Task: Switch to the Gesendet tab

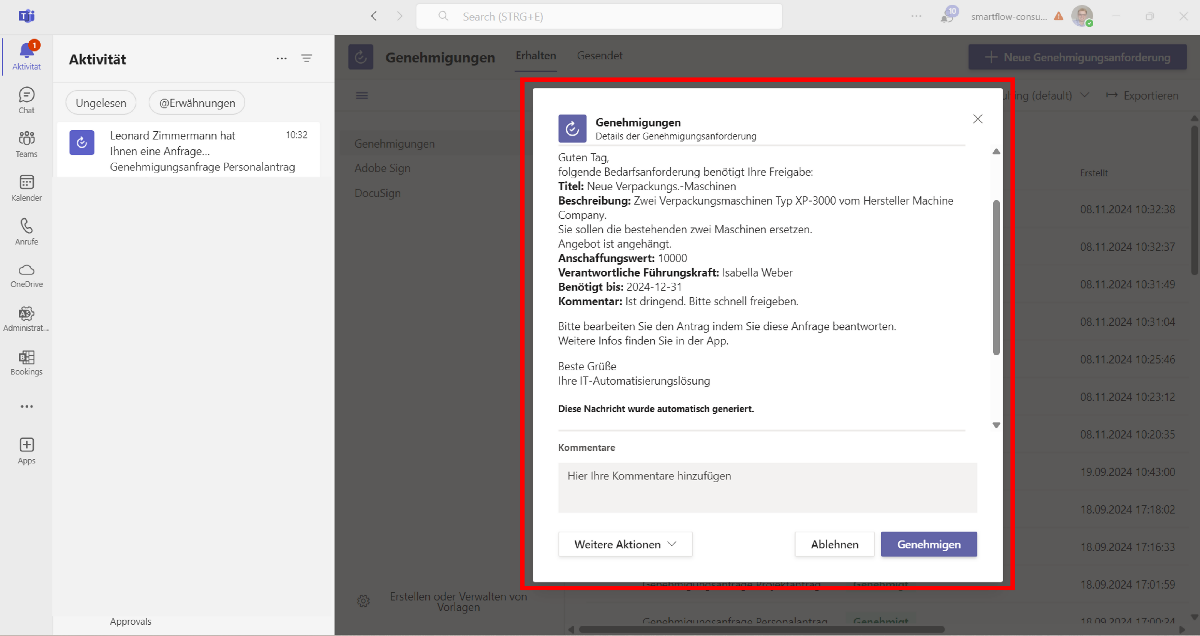Action: tap(599, 56)
